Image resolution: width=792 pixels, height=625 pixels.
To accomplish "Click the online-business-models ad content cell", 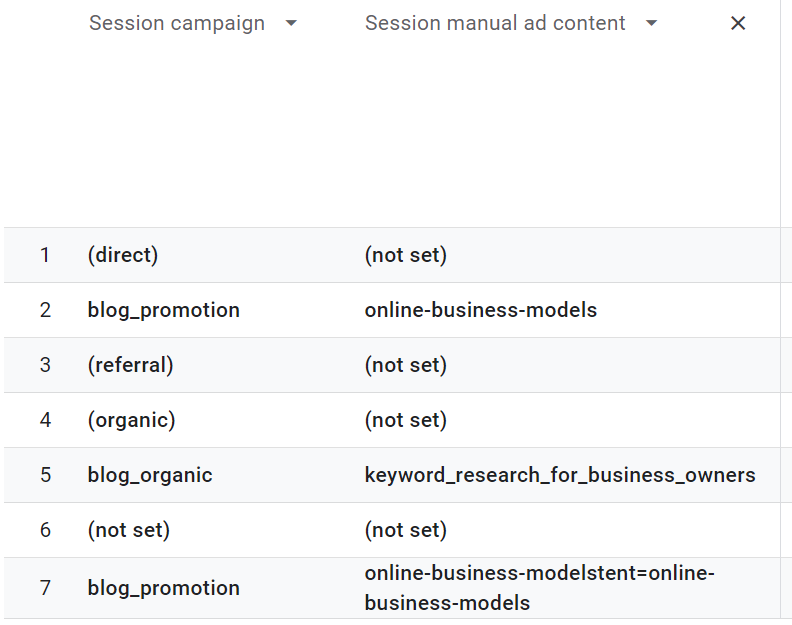I will click(481, 310).
